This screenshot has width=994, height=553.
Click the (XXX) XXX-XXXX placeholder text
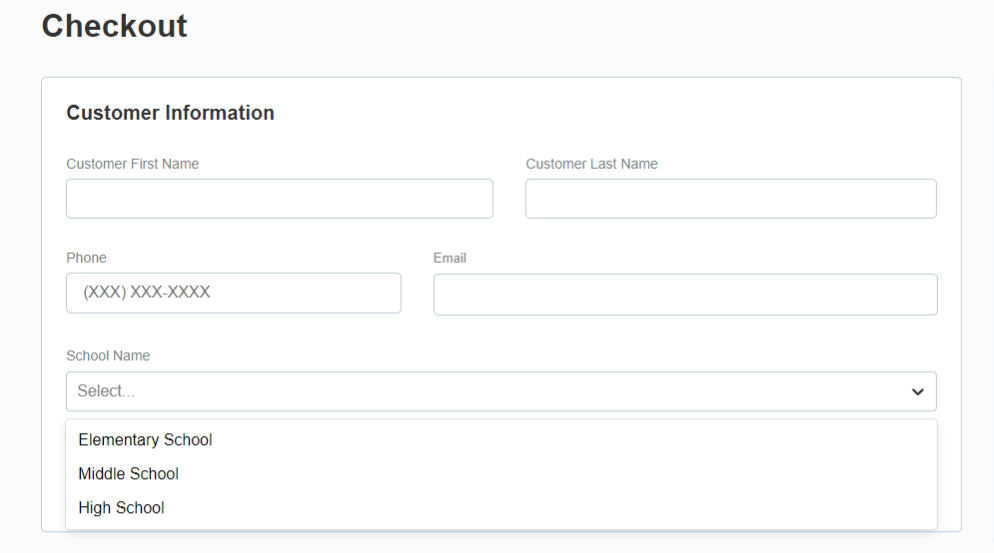146,292
